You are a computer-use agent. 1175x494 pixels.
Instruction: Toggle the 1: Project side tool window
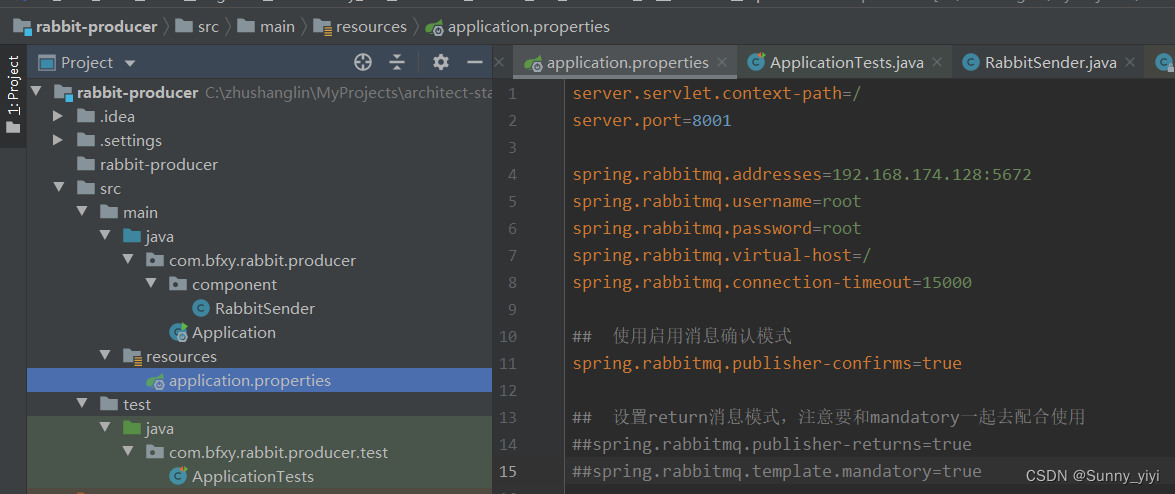[13, 94]
